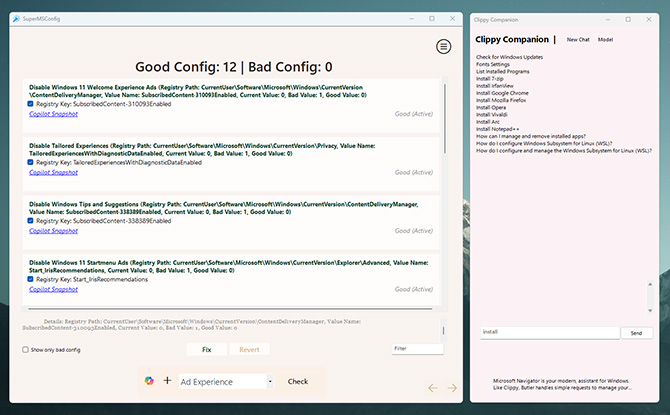Open Copilot Snapshot link under Tips and Suggestions
The width and height of the screenshot is (670, 415).
(53, 231)
